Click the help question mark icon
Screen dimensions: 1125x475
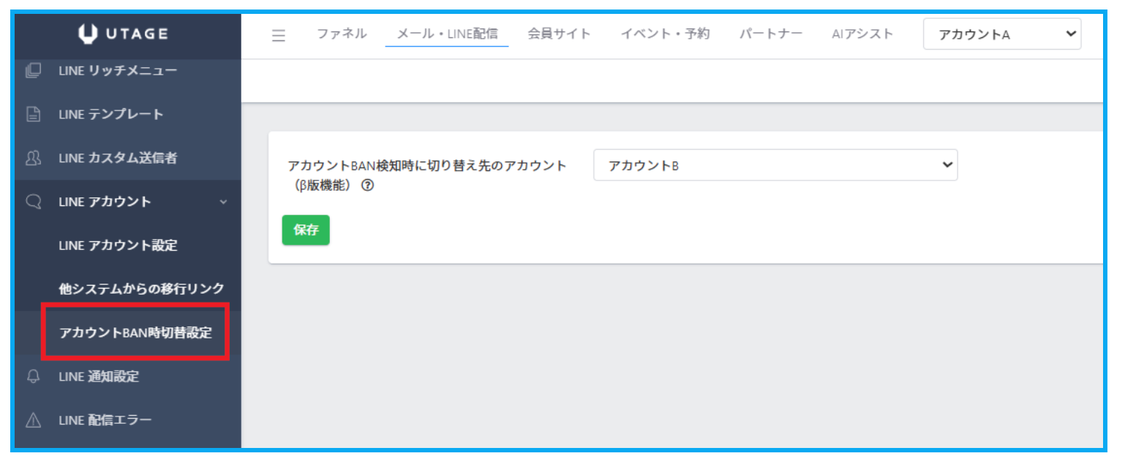coord(368,185)
